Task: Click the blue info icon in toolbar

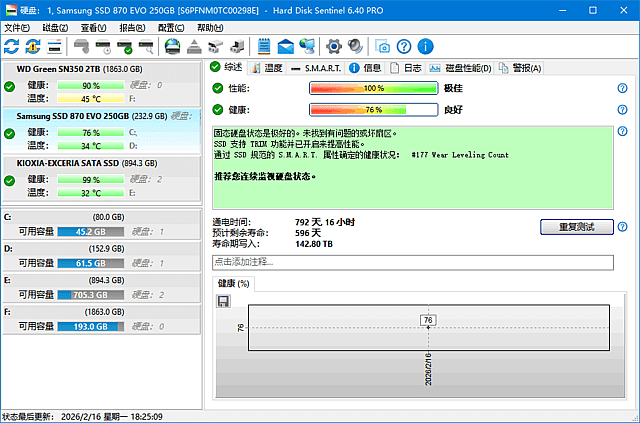Action: (x=425, y=46)
